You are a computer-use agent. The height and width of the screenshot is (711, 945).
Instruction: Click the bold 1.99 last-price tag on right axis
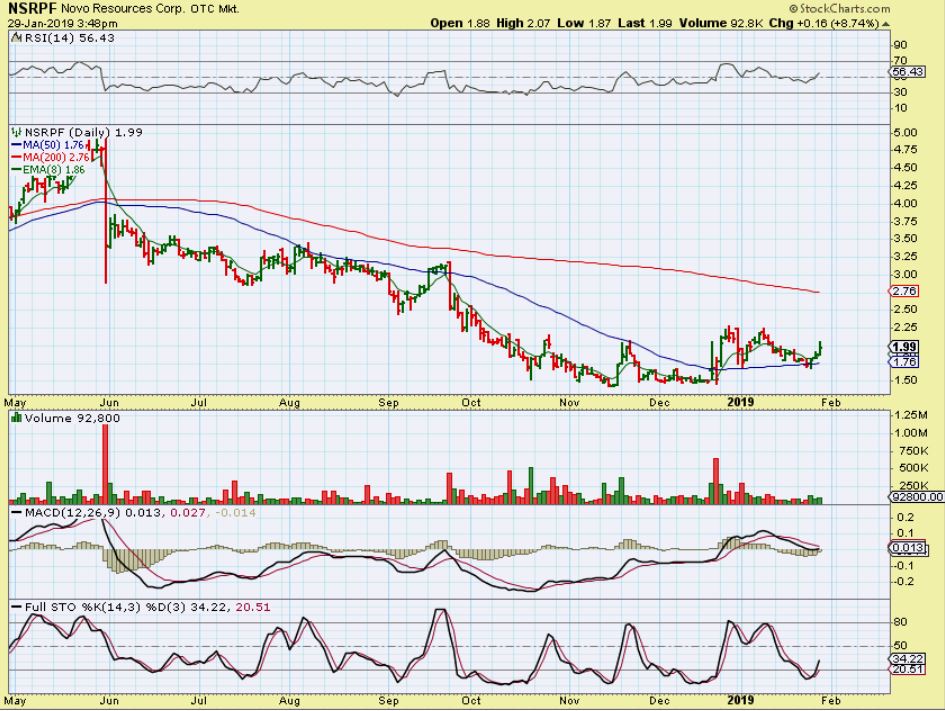tap(903, 347)
